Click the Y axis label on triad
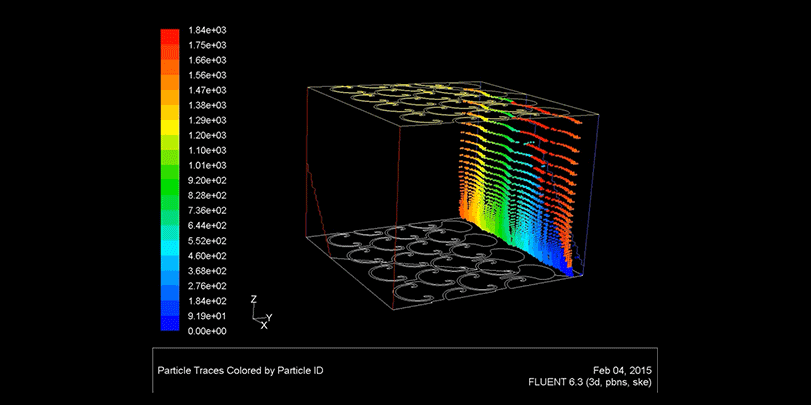Screen dimensions: 811x405 [270, 316]
